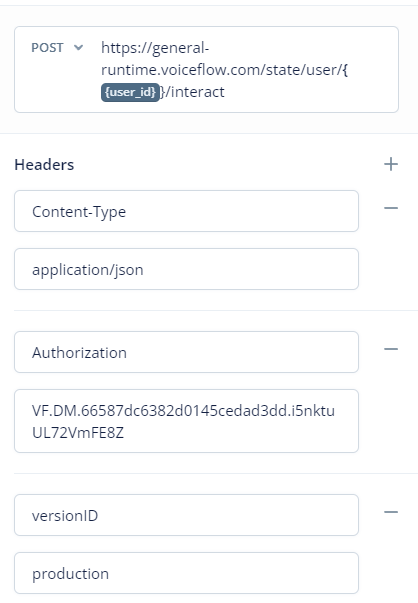This screenshot has height=603, width=418.
Task: Click the POST method label
Action: click(47, 48)
